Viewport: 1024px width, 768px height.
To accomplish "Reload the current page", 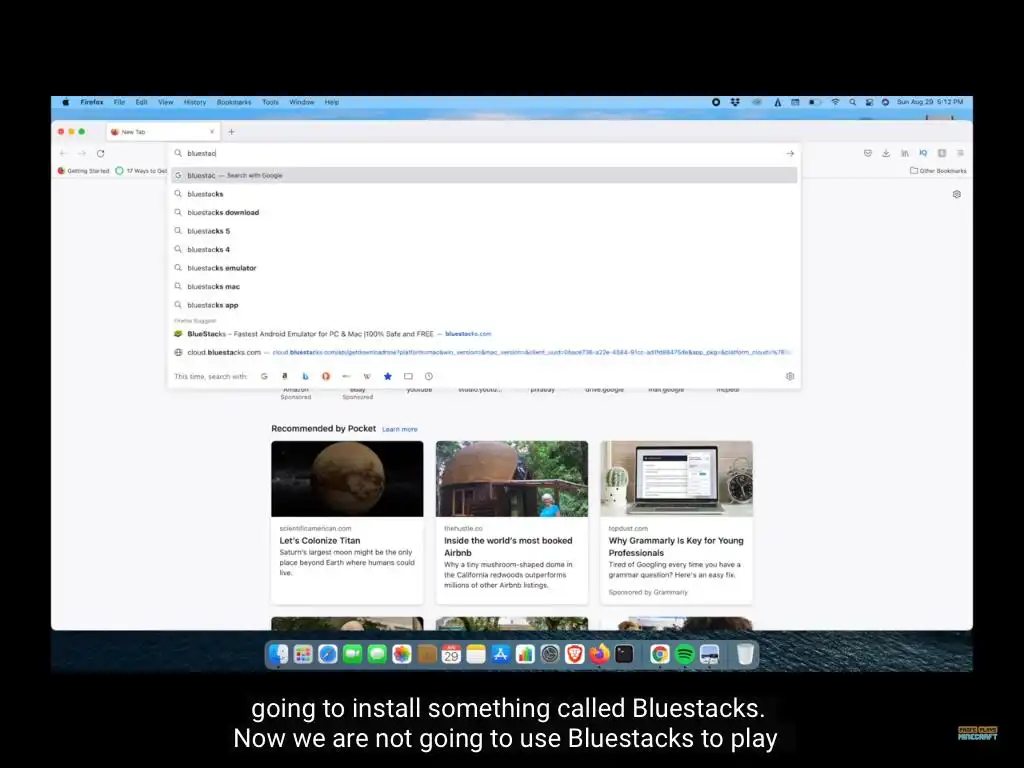I will point(101,153).
